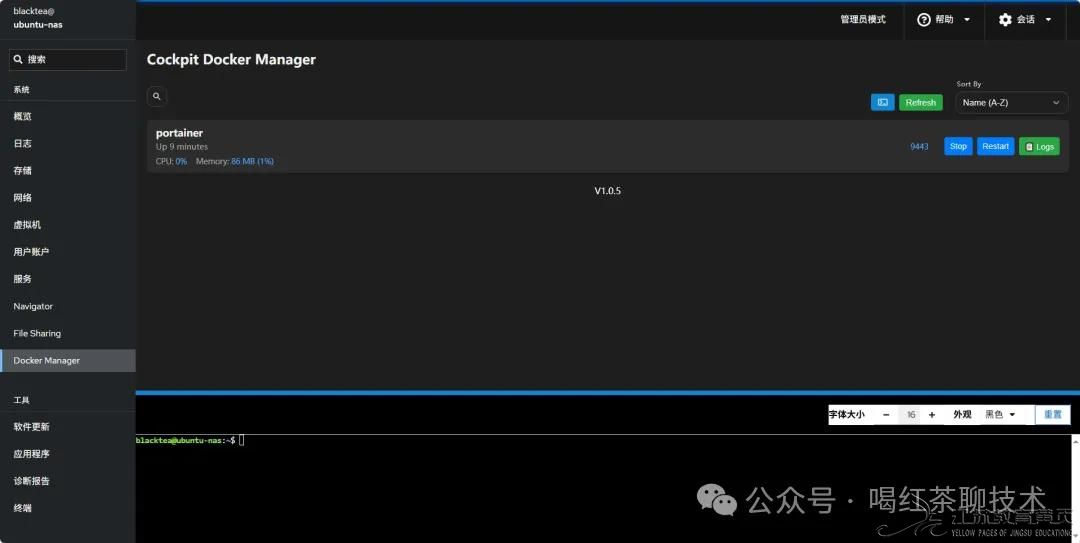The width and height of the screenshot is (1080, 543).
Task: Click portainer Memory 86 MB (1%) value
Action: (252, 161)
